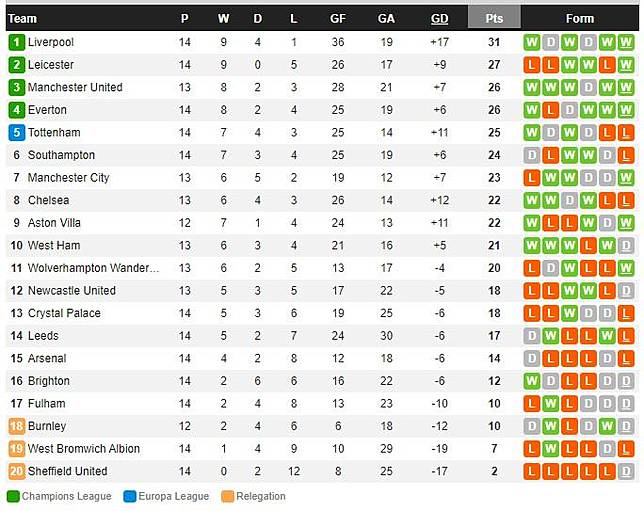Click Tottenham's blue position 5 badge

(x=16, y=132)
